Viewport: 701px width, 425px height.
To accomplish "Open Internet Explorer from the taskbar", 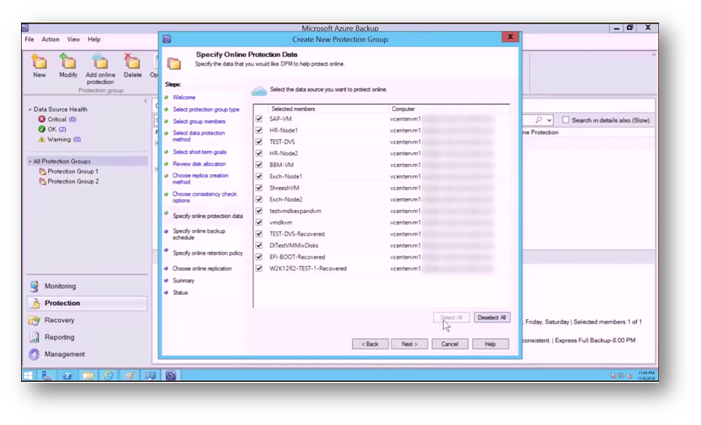I will pos(108,375).
